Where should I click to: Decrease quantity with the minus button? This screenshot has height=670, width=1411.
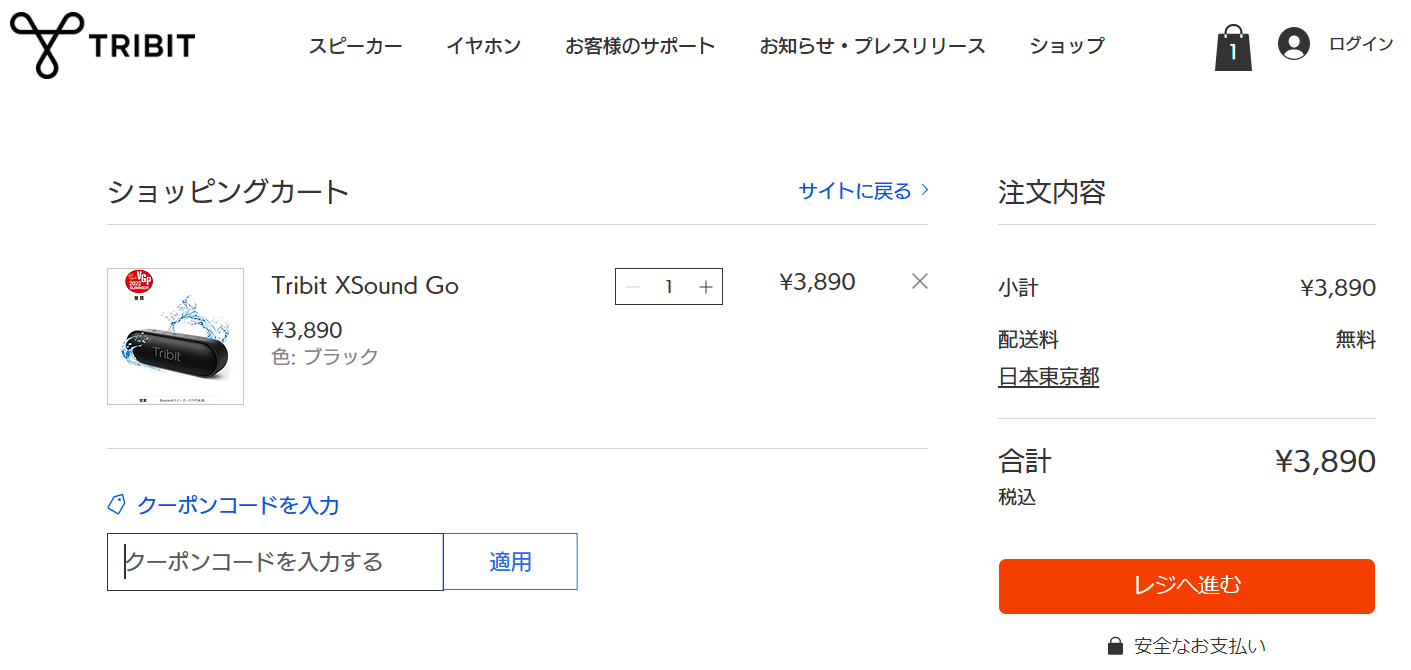[x=632, y=287]
